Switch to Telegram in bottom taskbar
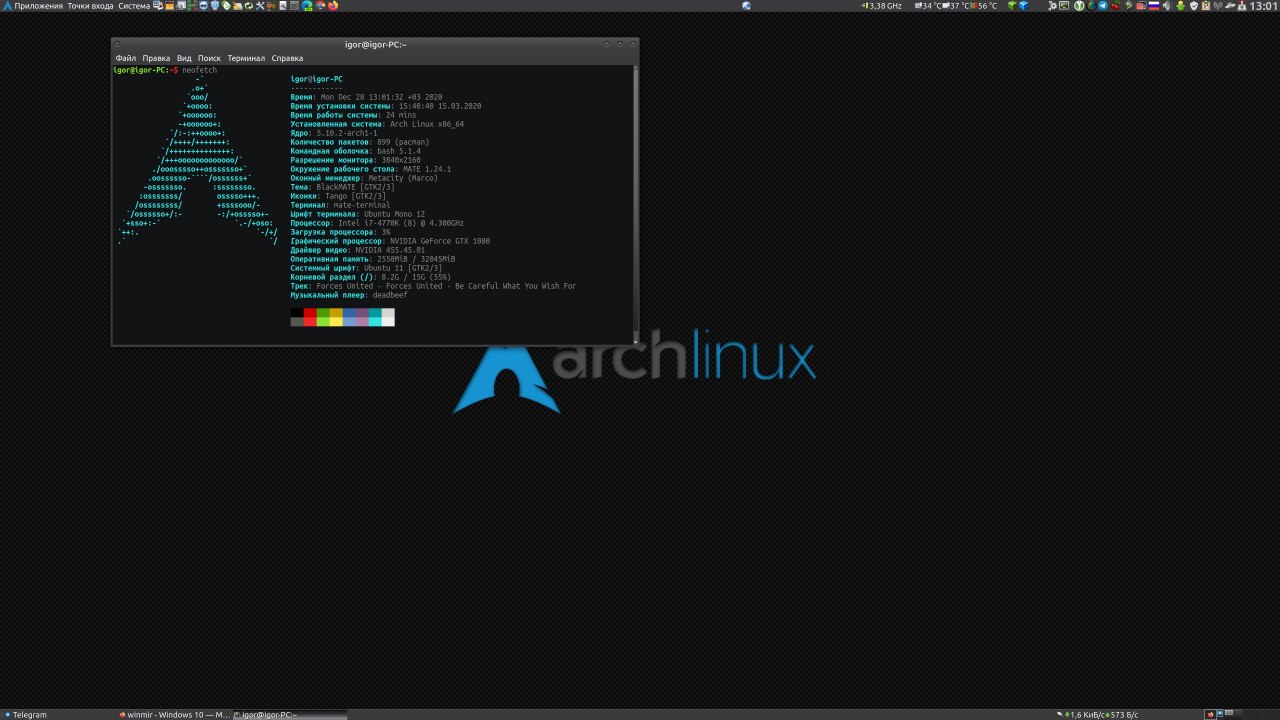The width and height of the screenshot is (1280, 720). tap(58, 714)
